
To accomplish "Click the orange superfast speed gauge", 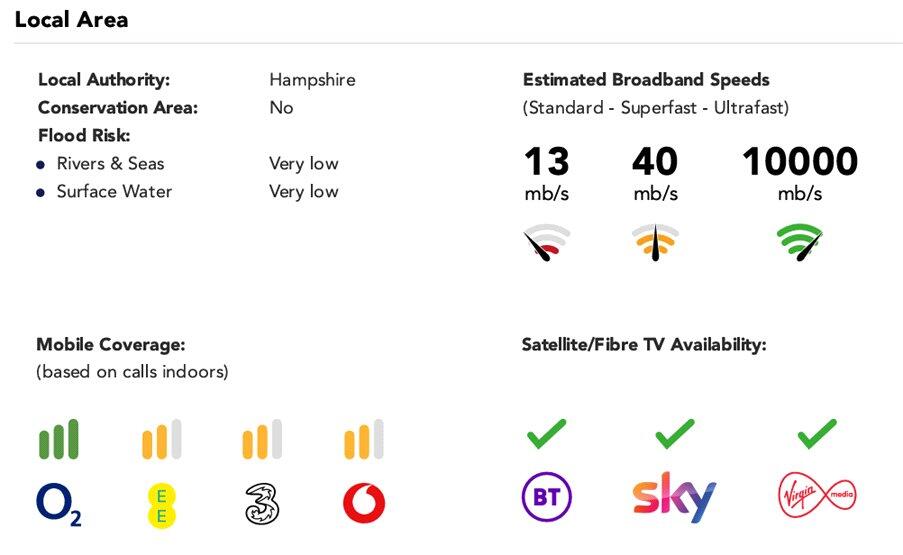I will tap(655, 243).
